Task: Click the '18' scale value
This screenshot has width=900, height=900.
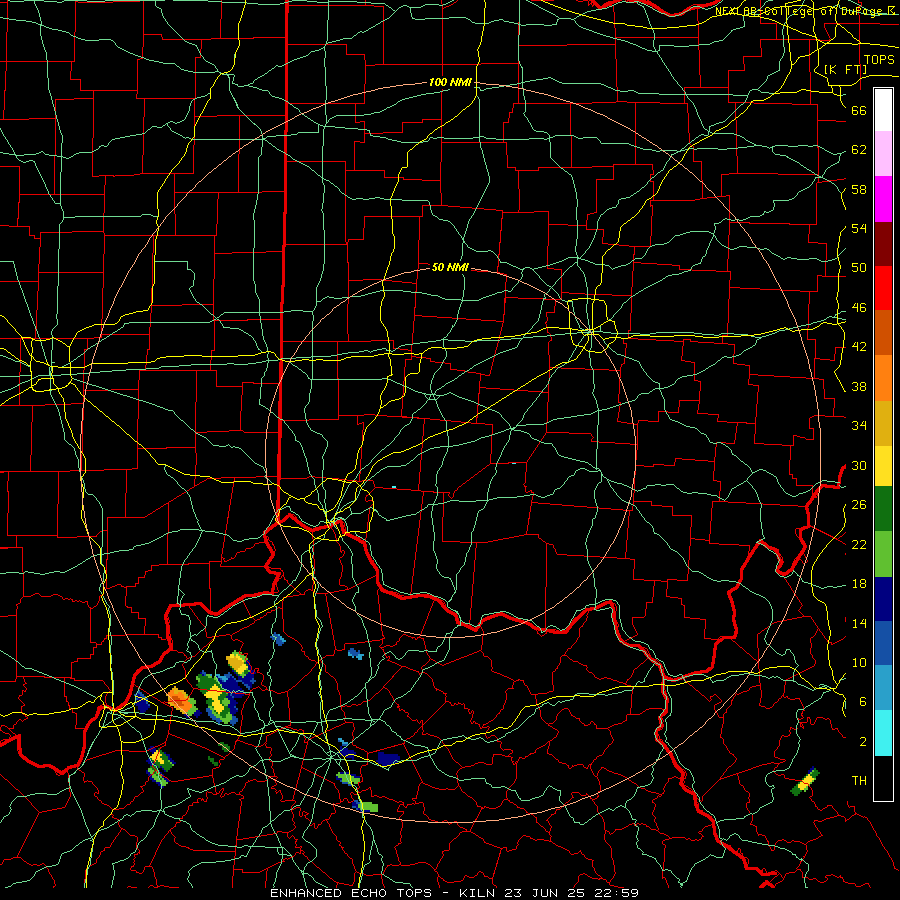Action: click(x=859, y=584)
